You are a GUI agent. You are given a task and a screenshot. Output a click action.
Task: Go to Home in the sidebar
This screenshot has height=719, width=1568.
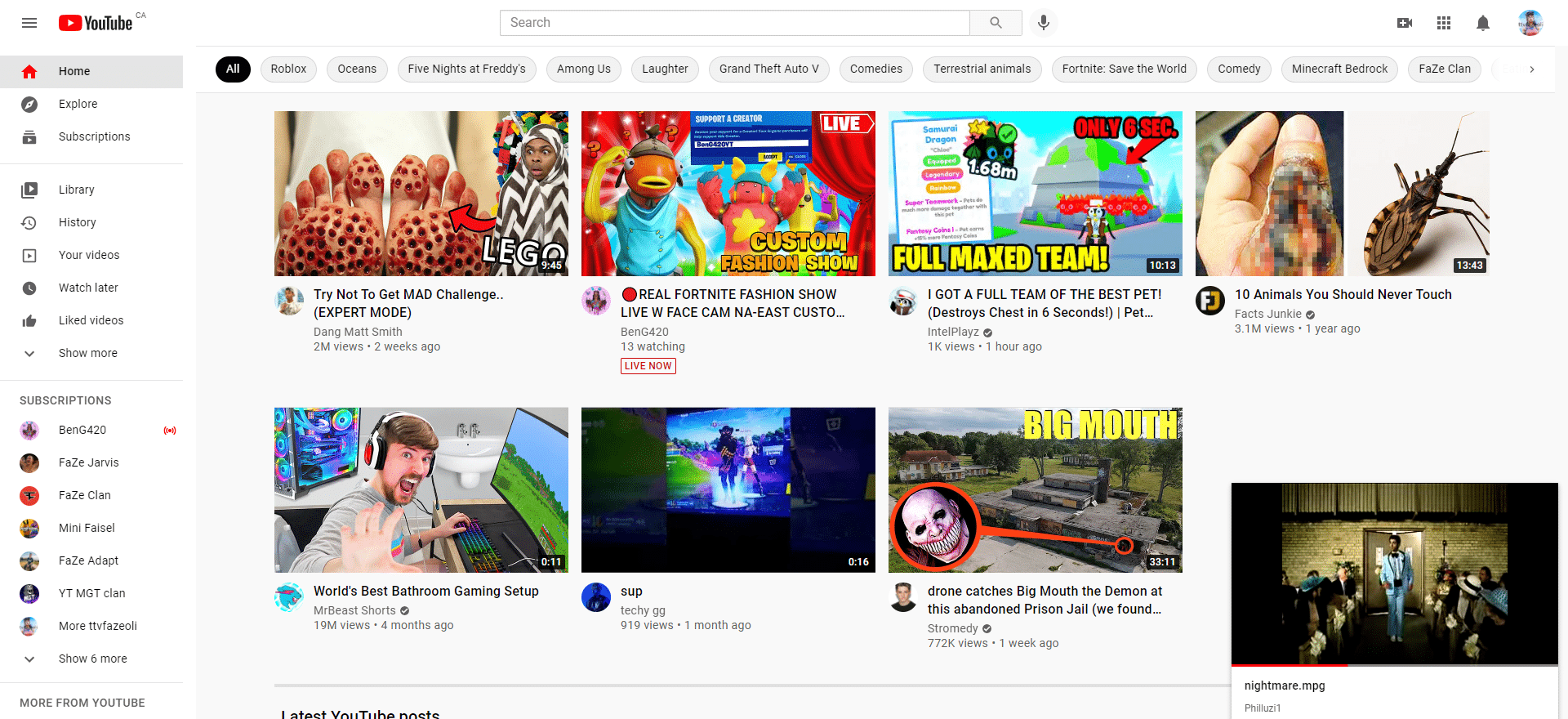click(x=91, y=71)
